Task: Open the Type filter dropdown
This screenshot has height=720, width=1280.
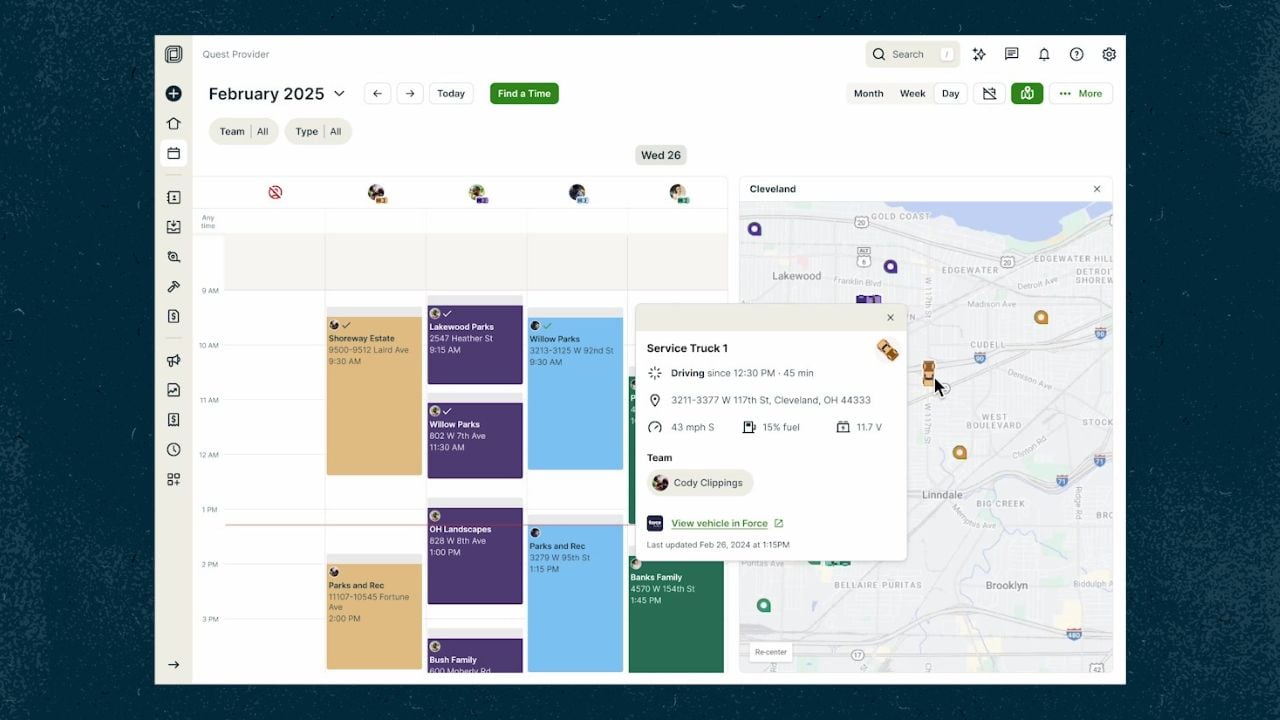Action: point(318,131)
